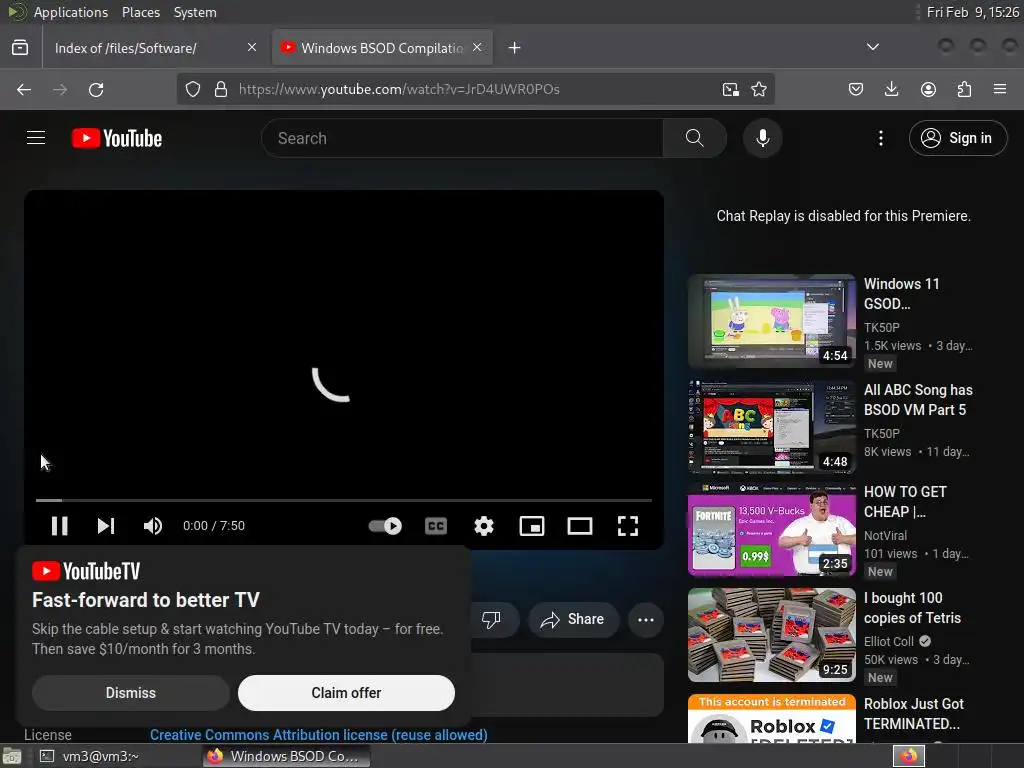The image size is (1024, 768).
Task: Mute the video volume
Action: [153, 526]
